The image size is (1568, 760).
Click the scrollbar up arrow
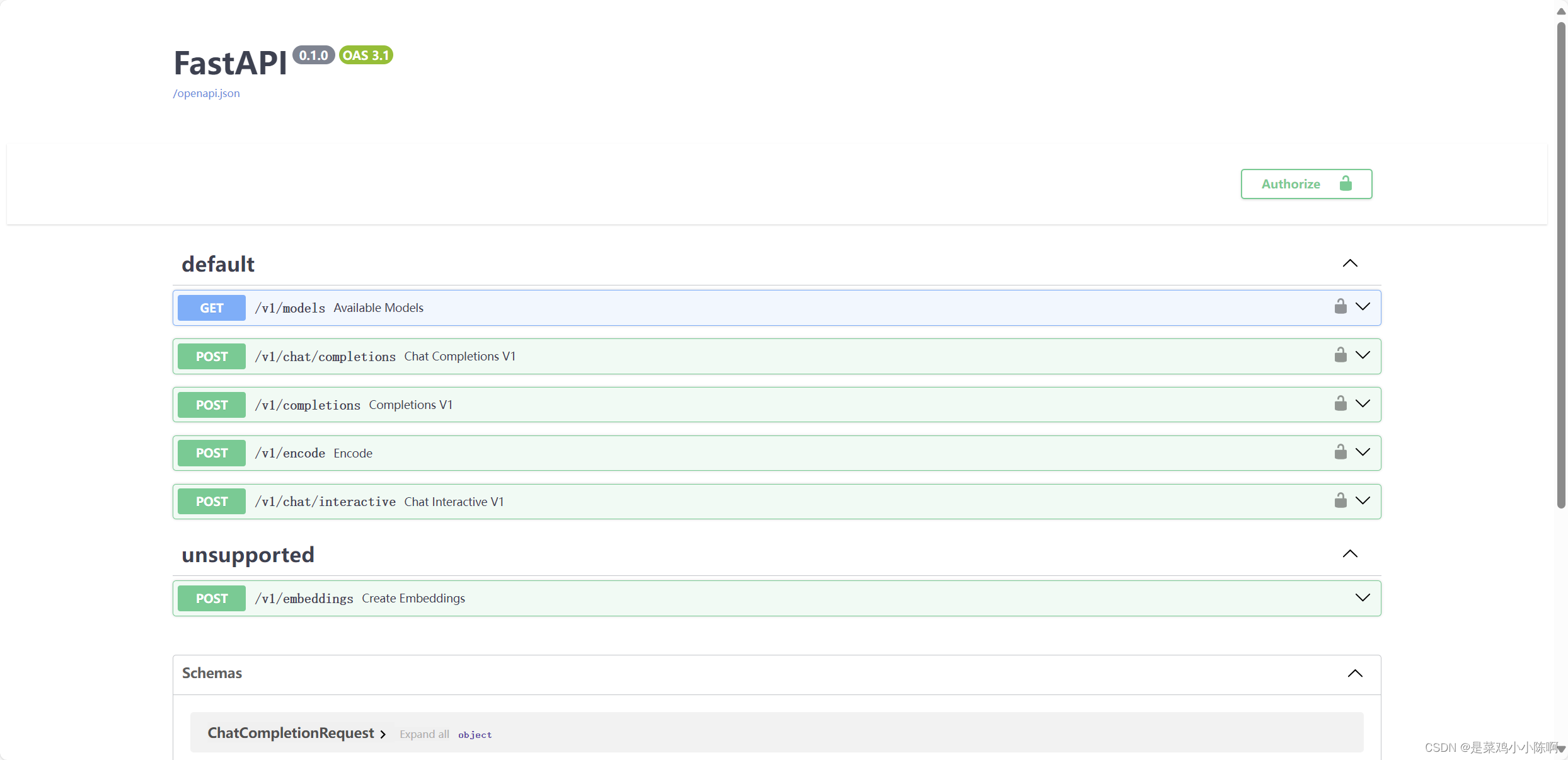pos(1560,11)
